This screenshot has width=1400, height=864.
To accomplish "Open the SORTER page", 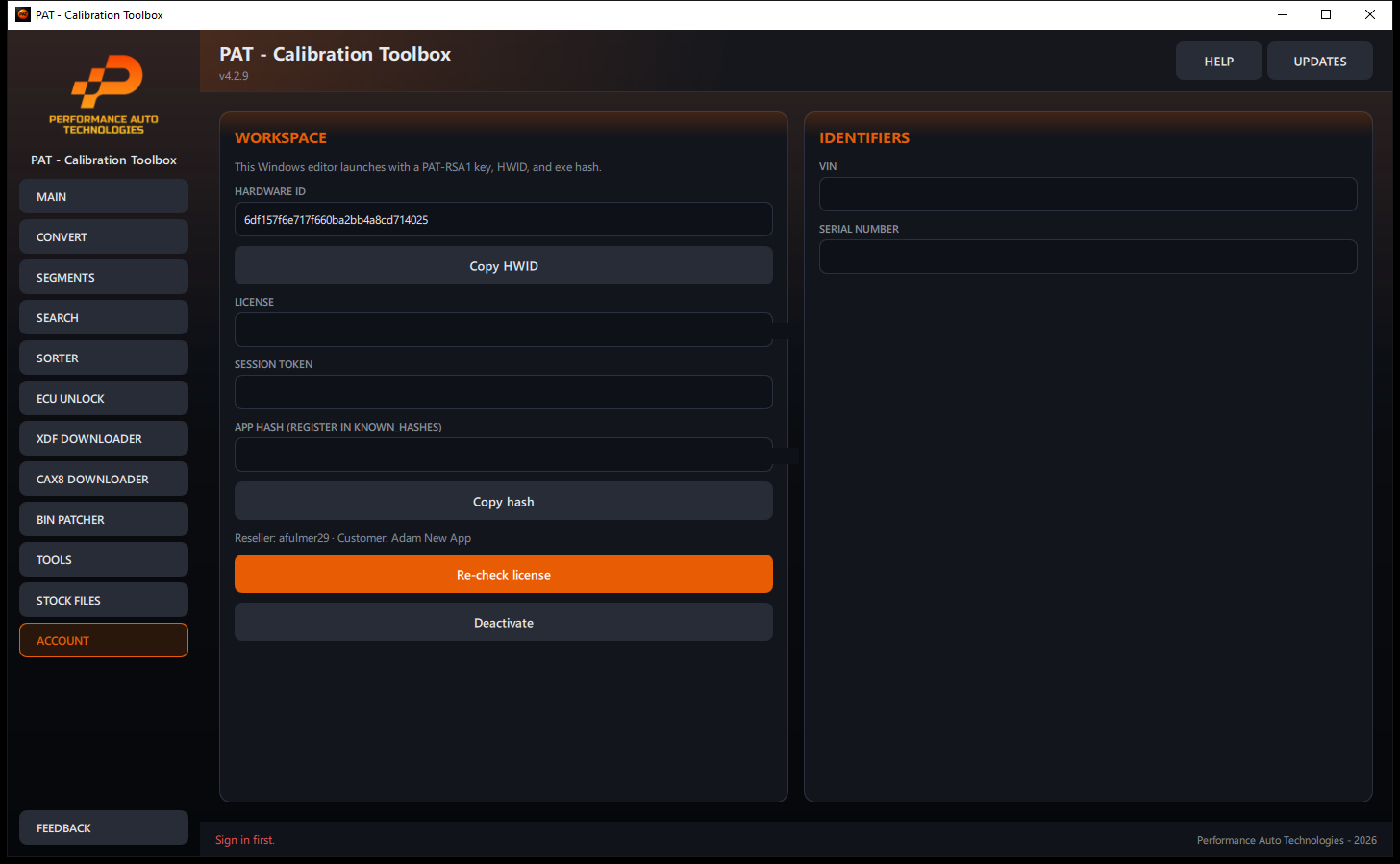I will [104, 358].
